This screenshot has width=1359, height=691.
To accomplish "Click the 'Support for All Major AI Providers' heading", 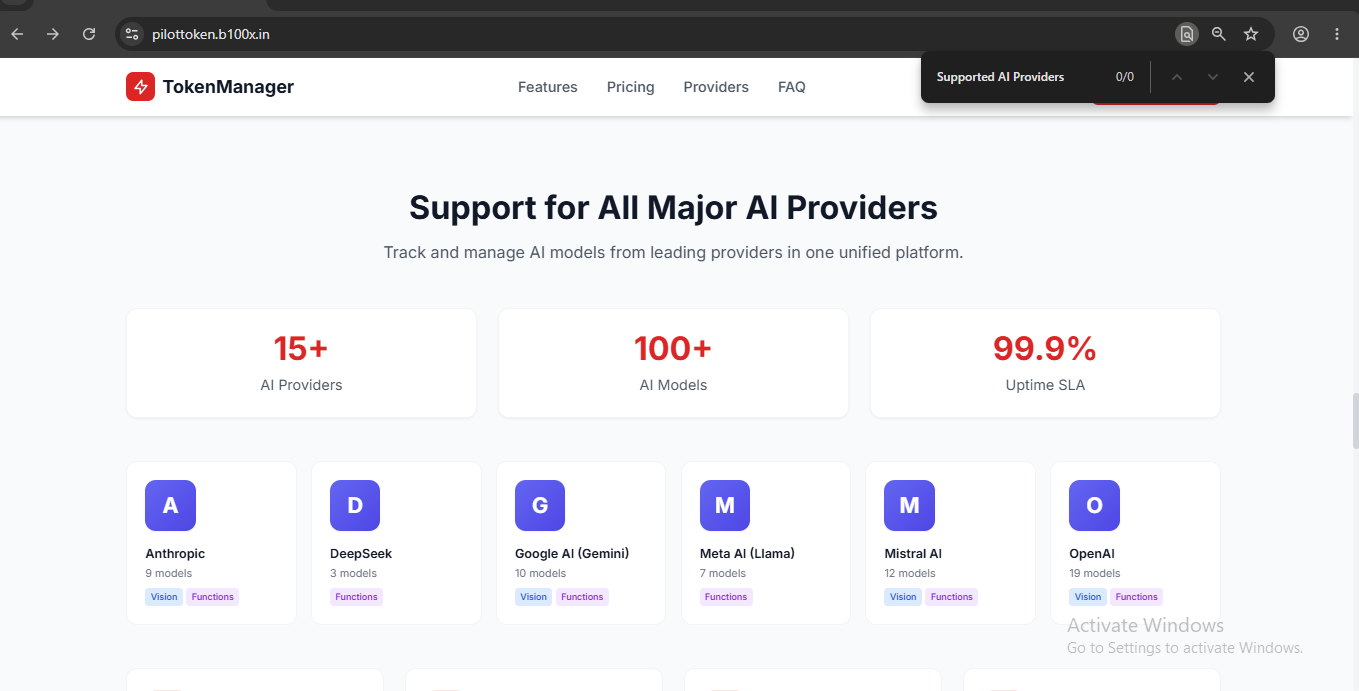I will 673,208.
